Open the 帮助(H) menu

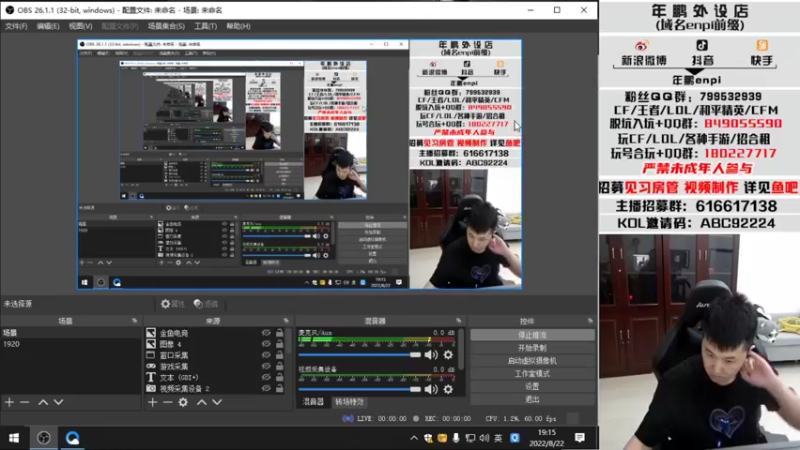(238, 26)
